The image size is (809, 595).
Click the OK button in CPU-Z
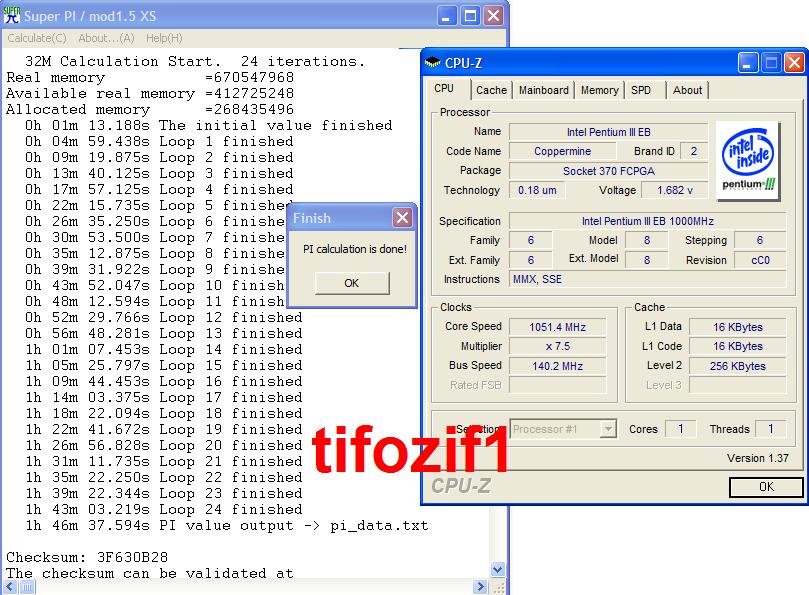click(766, 487)
